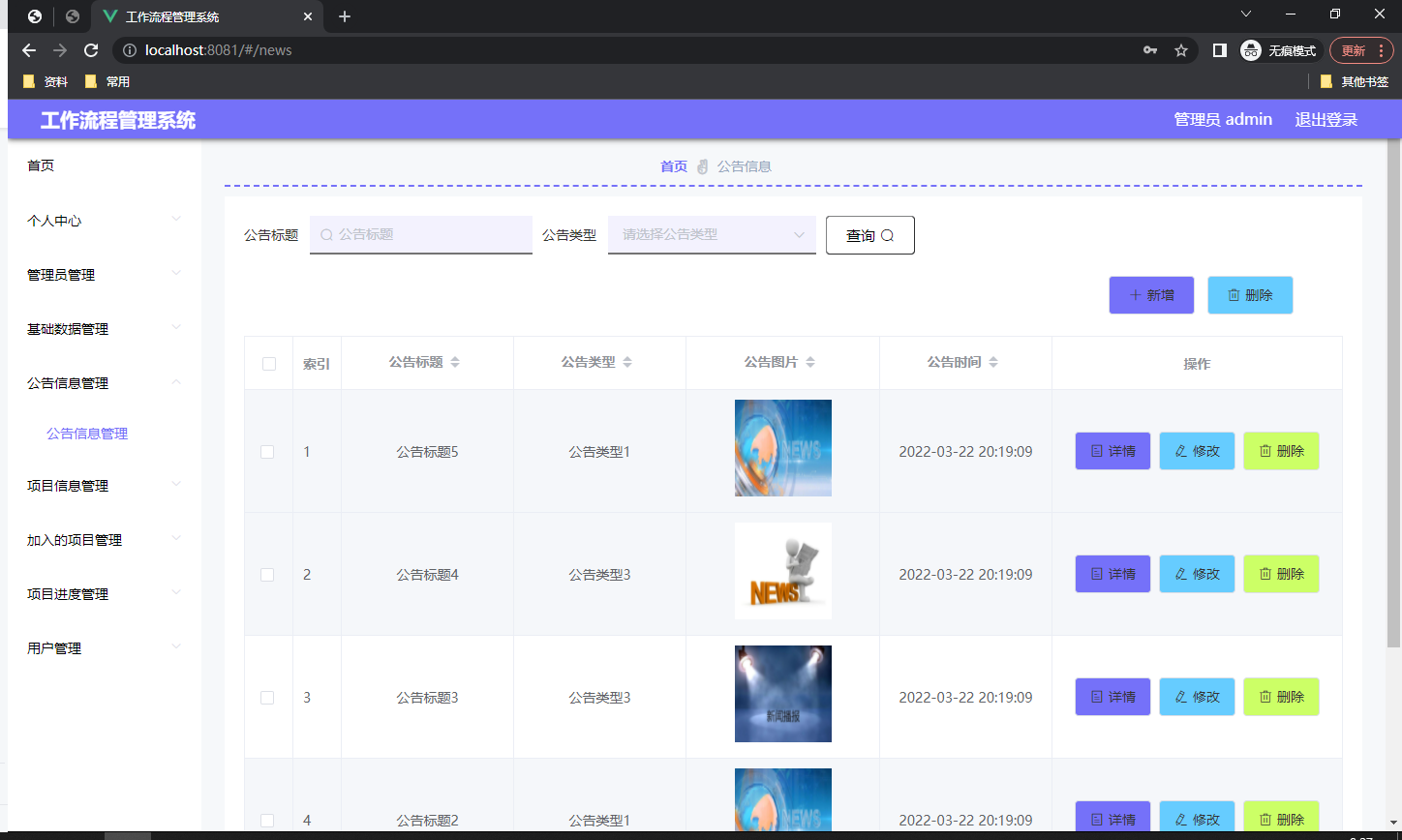Expand 个人中心 sidebar menu
This screenshot has width=1402, height=840.
tap(104, 221)
